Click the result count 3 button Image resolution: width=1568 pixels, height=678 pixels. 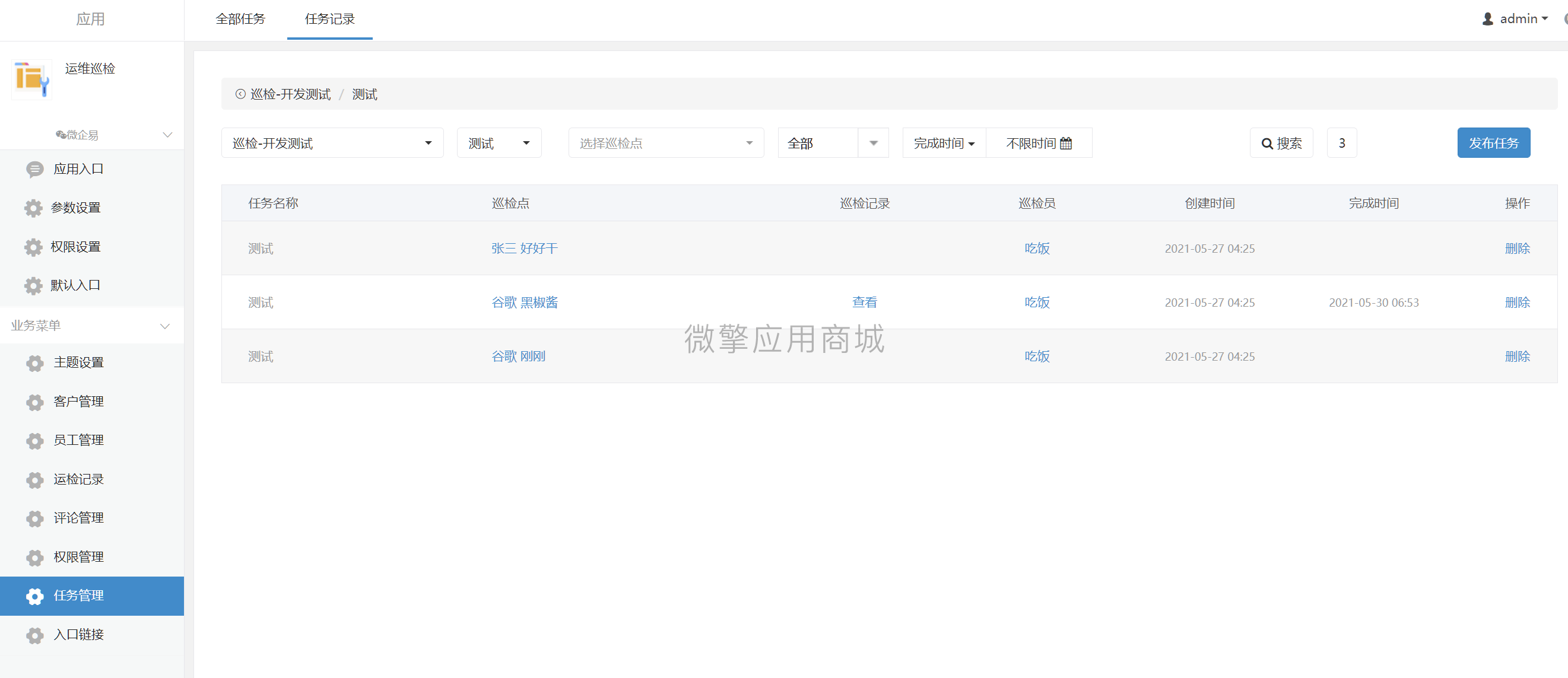tap(1341, 143)
